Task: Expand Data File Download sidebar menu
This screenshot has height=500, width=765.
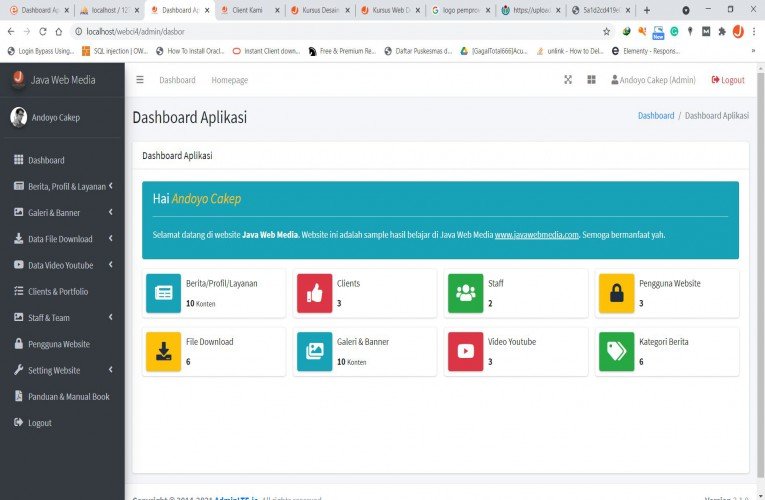Action: (62, 239)
